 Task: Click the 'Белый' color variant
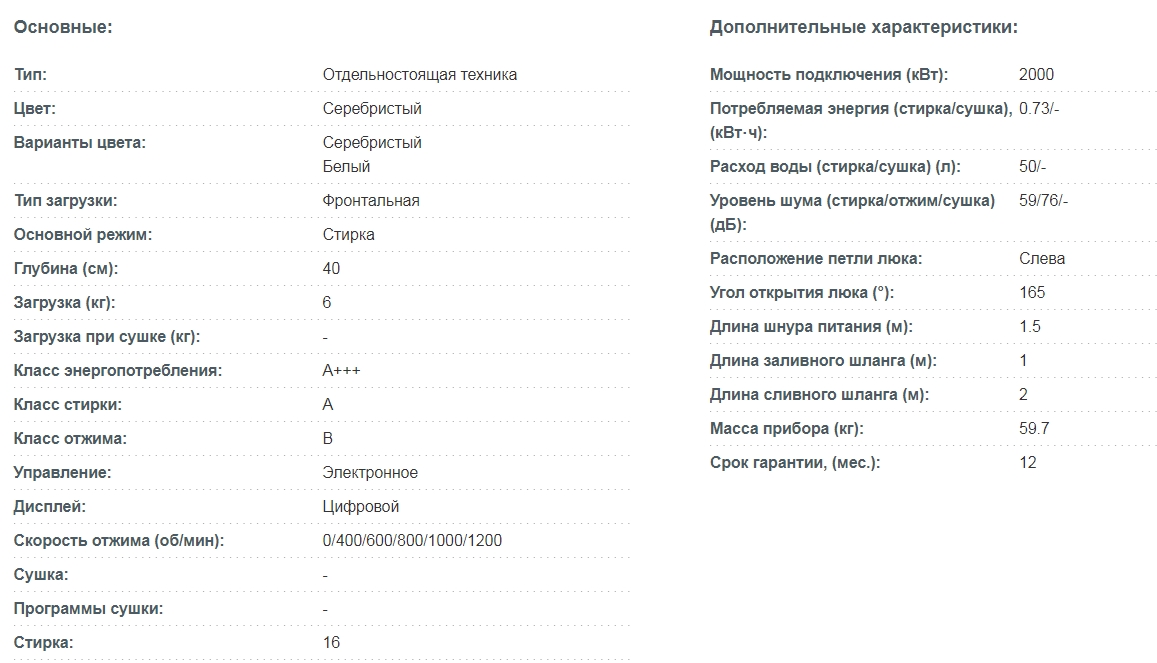pyautogui.click(x=346, y=166)
